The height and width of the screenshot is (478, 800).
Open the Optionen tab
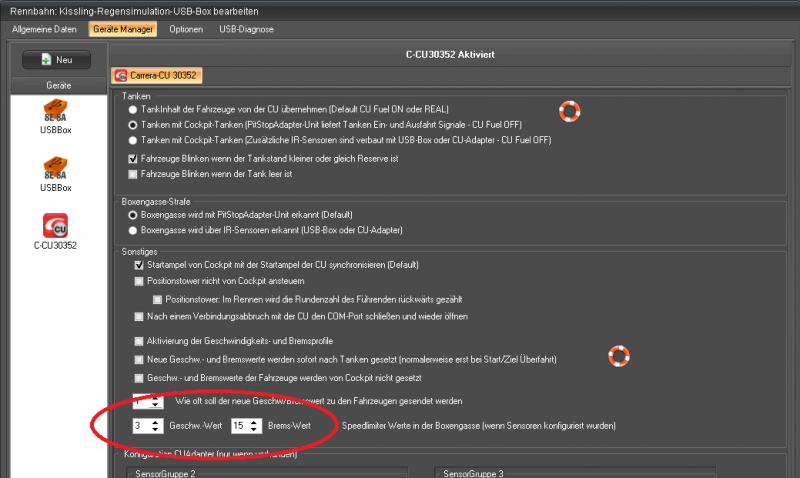pyautogui.click(x=186, y=30)
